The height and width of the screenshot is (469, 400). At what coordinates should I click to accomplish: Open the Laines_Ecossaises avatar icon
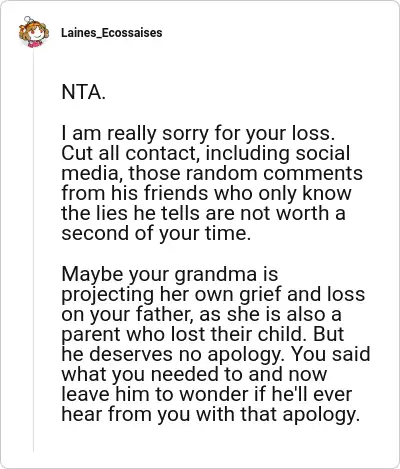(x=34, y=32)
